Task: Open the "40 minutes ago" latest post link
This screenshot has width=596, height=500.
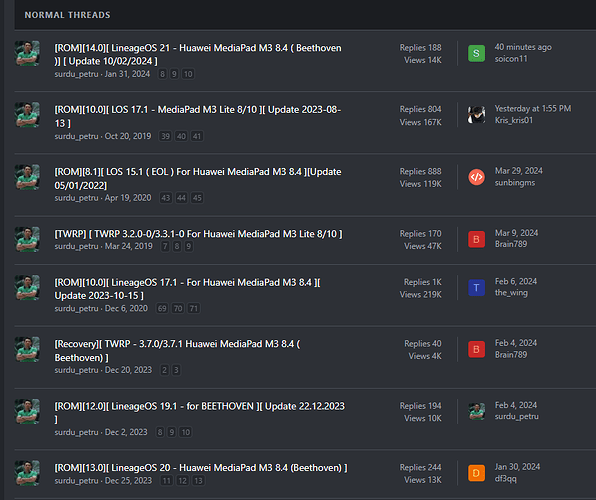Action: 523,47
